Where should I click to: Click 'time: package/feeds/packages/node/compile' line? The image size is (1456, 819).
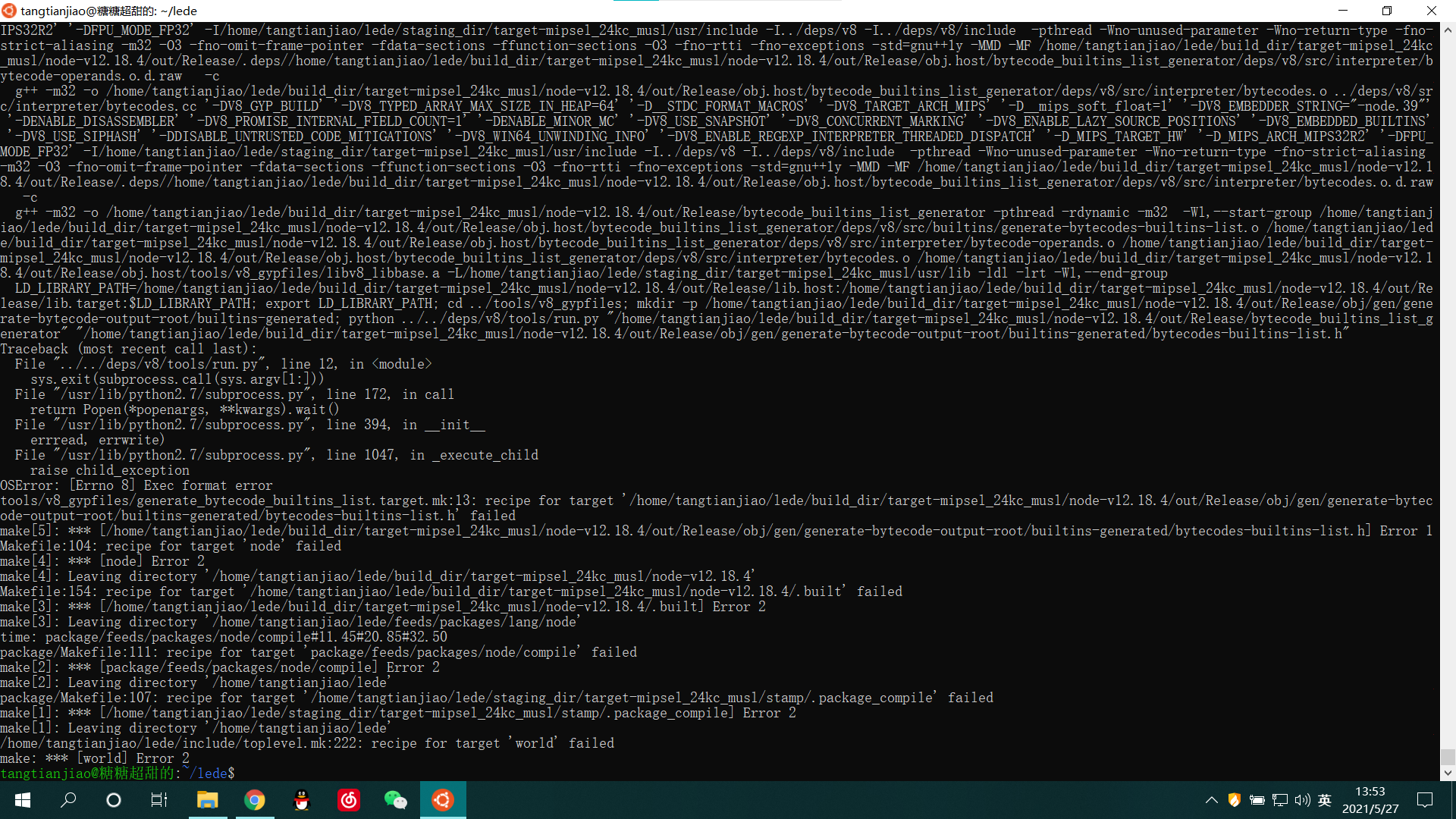pyautogui.click(x=224, y=637)
